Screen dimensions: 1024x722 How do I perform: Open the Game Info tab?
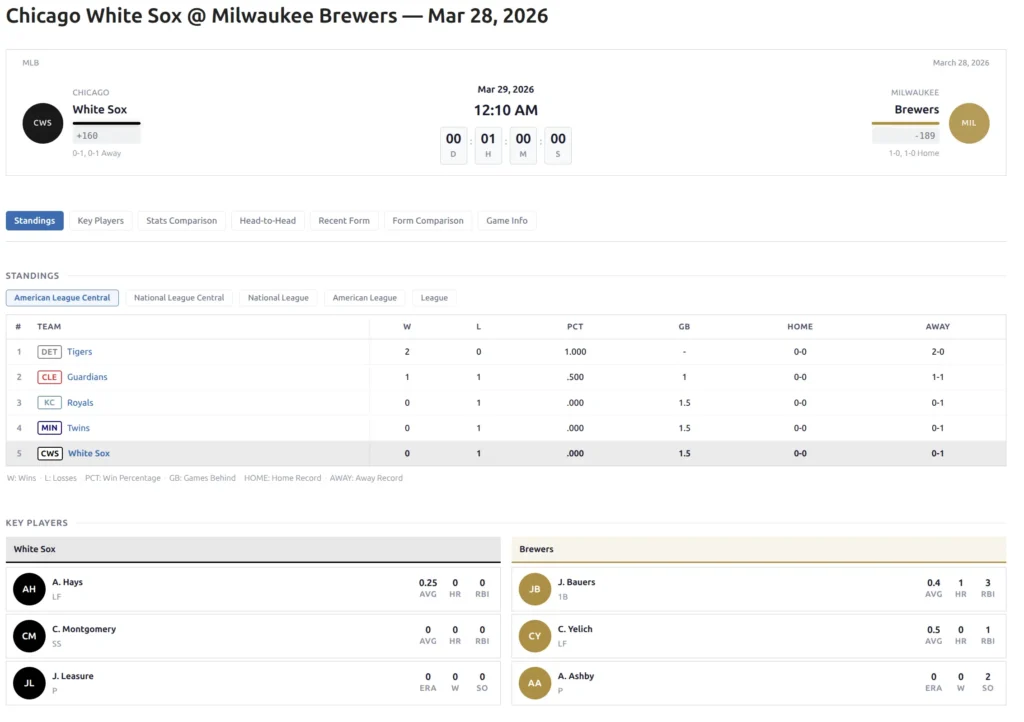click(x=507, y=221)
